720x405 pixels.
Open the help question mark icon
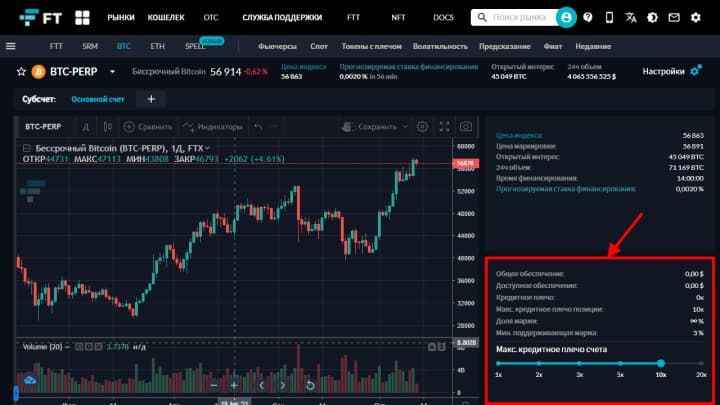pos(588,17)
